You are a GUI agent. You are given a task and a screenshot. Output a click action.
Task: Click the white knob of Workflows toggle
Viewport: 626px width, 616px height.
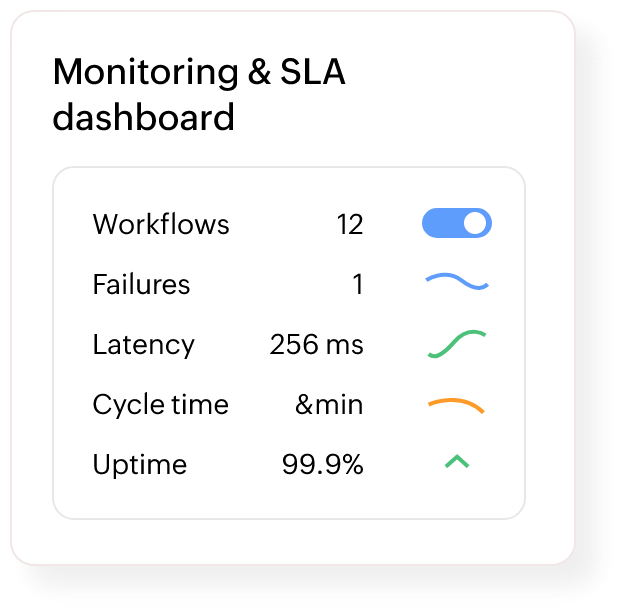[477, 223]
